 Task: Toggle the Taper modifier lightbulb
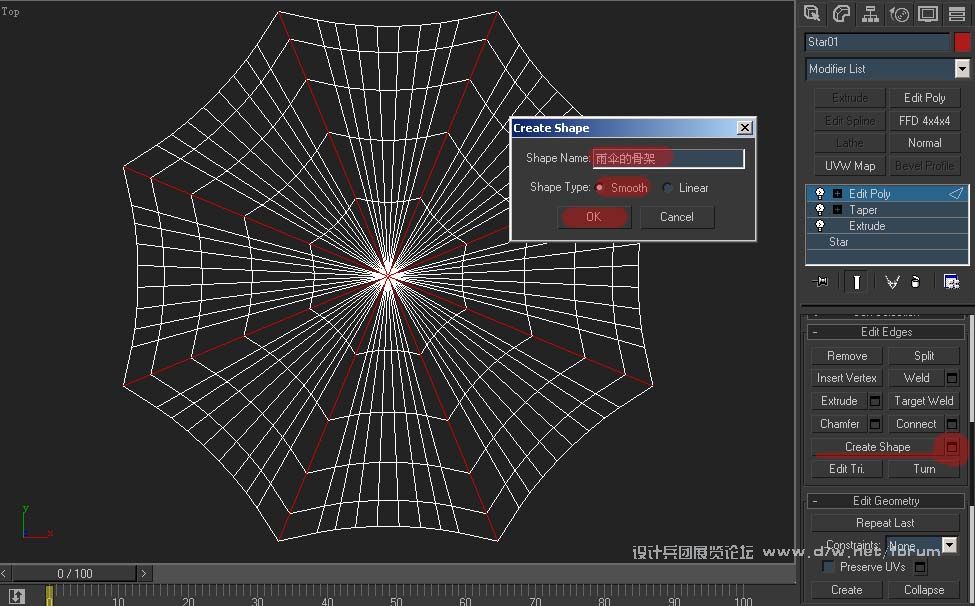(820, 209)
